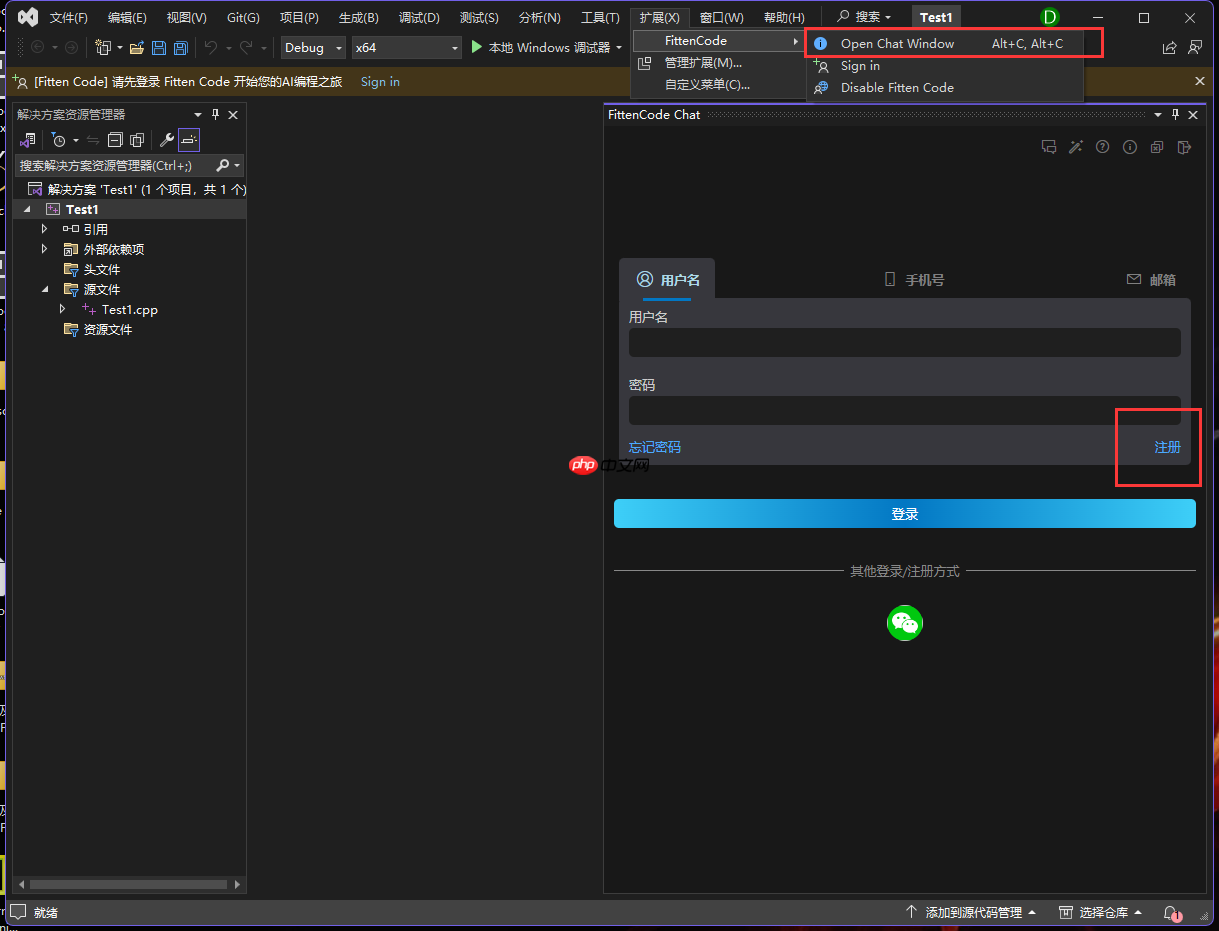The width and height of the screenshot is (1219, 931).
Task: Click the Sync with Active Document icon
Action: (x=94, y=139)
